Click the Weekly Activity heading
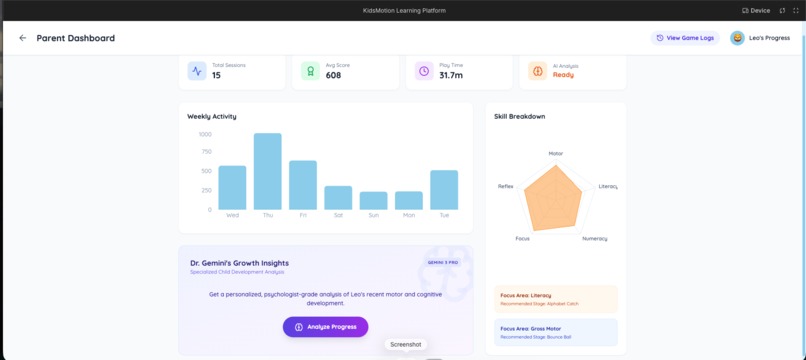Screen dimensions: 806x360 (x=212, y=117)
